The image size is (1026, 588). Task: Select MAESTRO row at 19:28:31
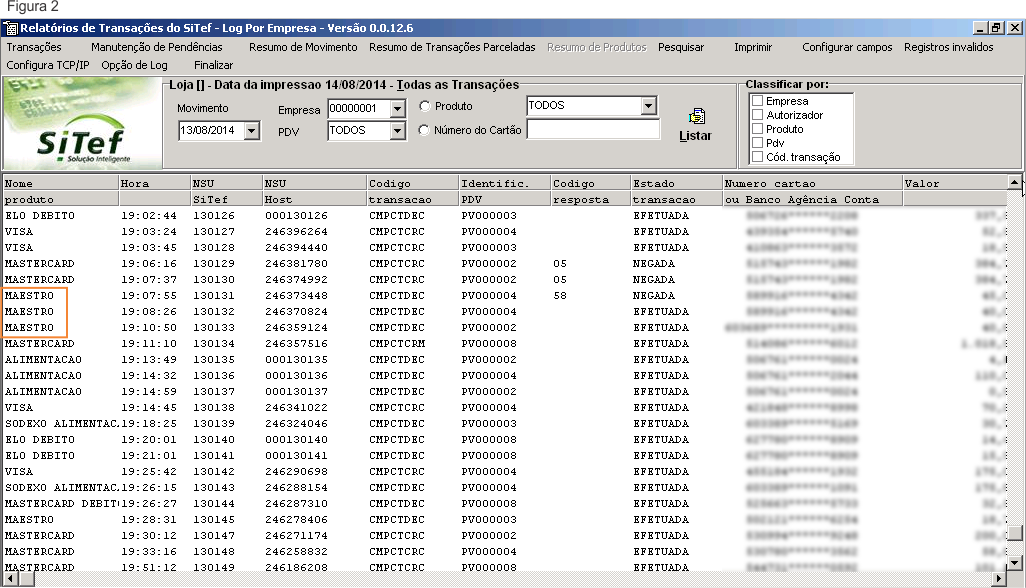[x=504, y=520]
